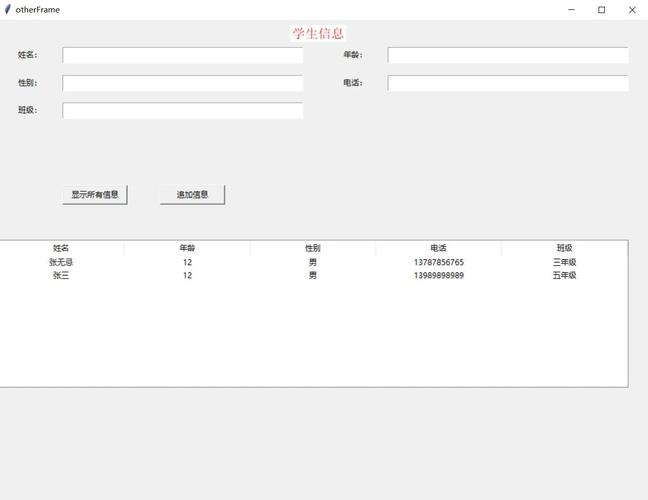Maximize the otherFrame window
This screenshot has height=500, width=648.
point(601,9)
